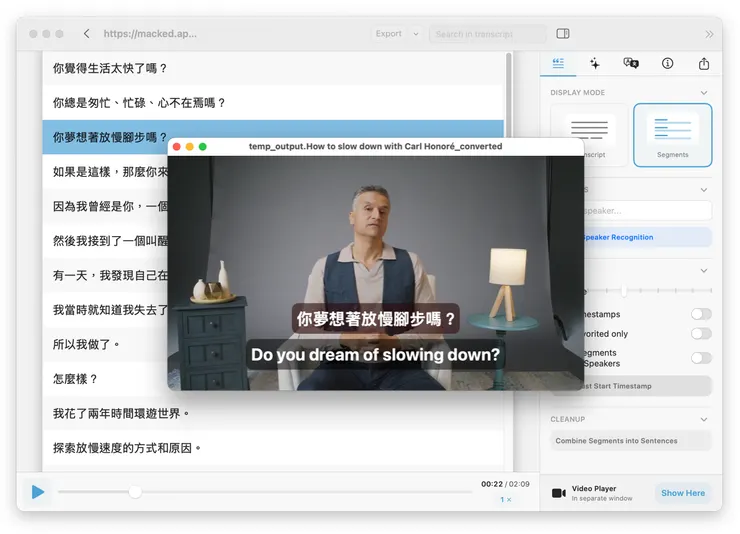The image size is (740, 534).
Task: Click the 1× playback speed control
Action: click(x=505, y=500)
